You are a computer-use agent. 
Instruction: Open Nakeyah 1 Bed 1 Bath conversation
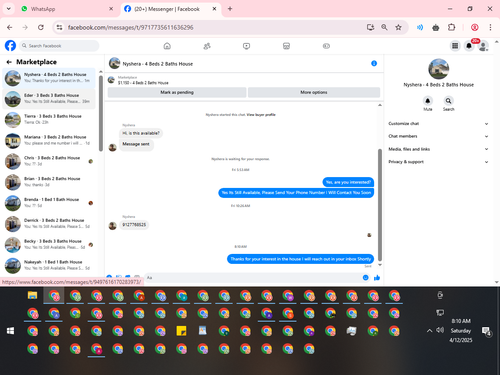click(49, 265)
